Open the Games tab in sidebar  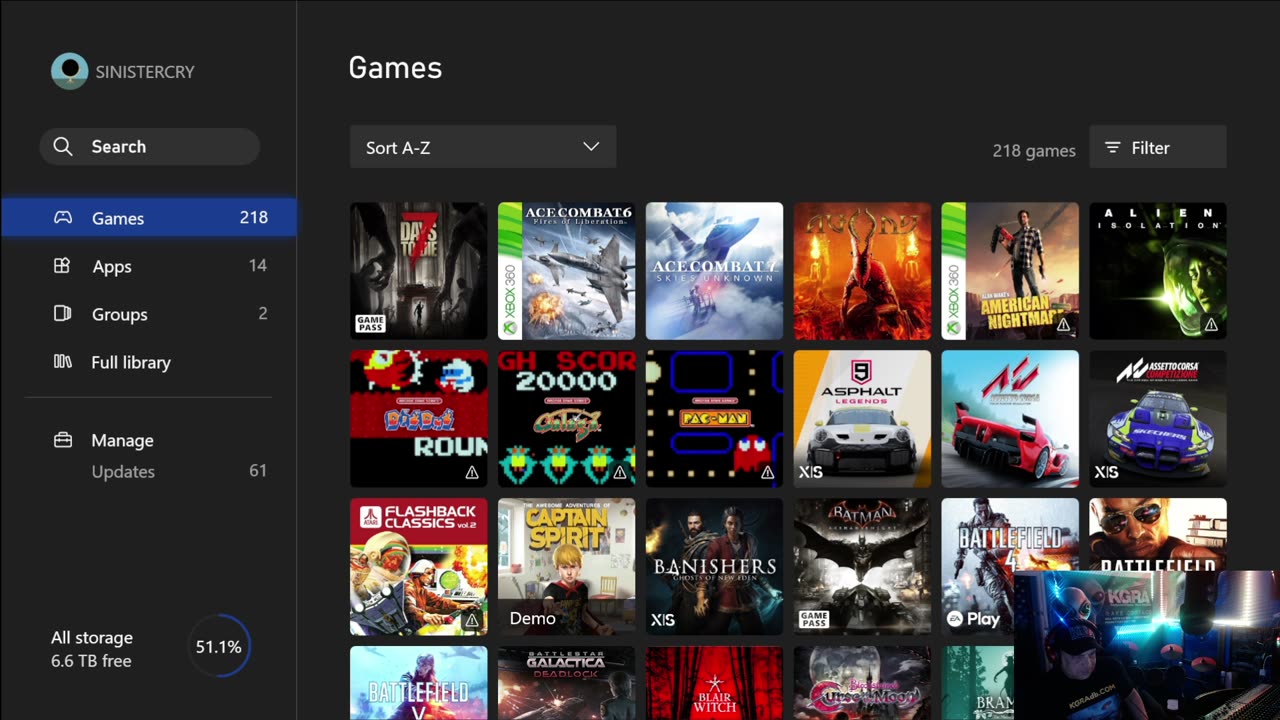click(x=149, y=218)
